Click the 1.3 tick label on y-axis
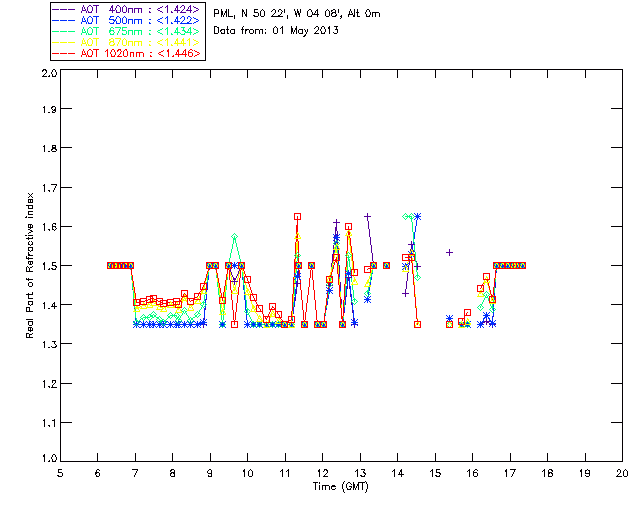 pyautogui.click(x=49, y=344)
